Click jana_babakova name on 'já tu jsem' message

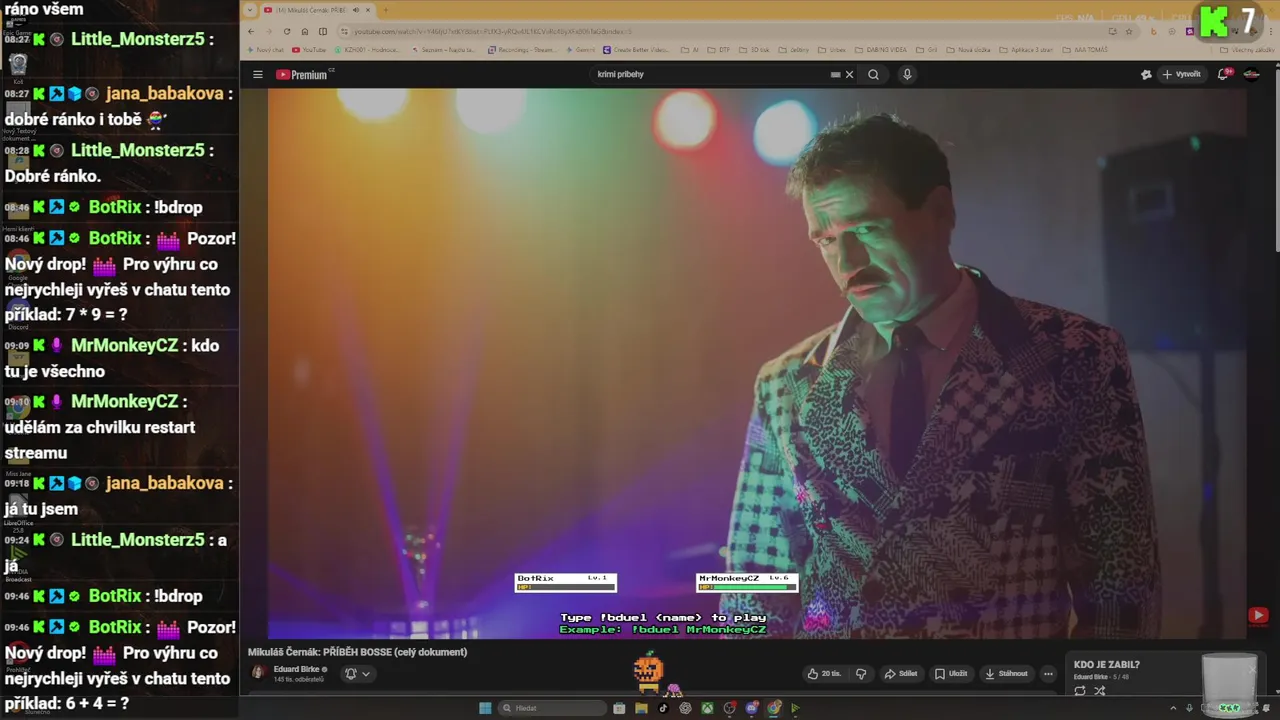(165, 483)
